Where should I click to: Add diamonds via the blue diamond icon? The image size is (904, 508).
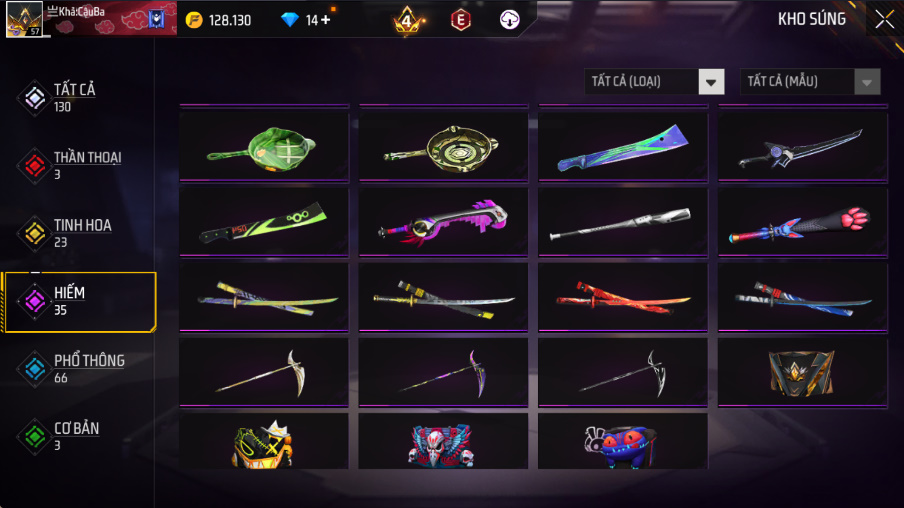tap(289, 20)
